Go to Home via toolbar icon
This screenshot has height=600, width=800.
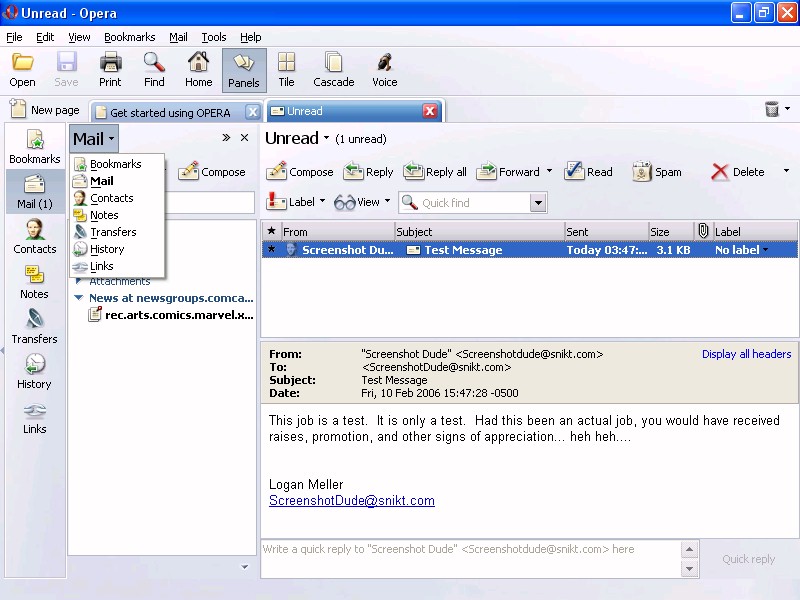[198, 70]
